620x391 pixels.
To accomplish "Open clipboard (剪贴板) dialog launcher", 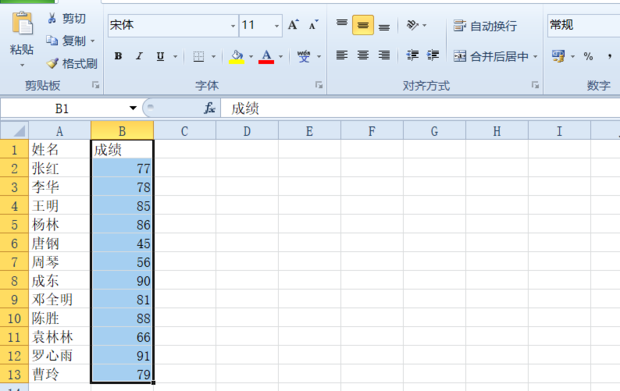I will pos(95,85).
